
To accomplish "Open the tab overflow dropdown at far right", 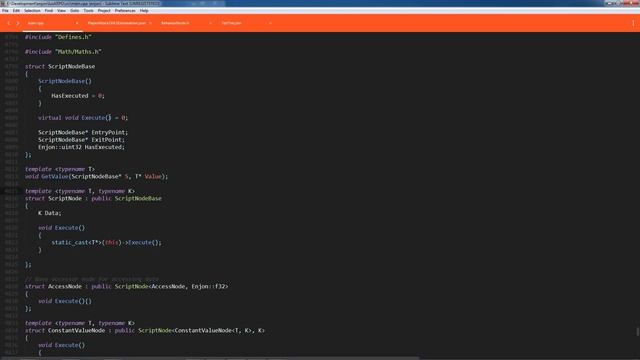I will point(633,23).
